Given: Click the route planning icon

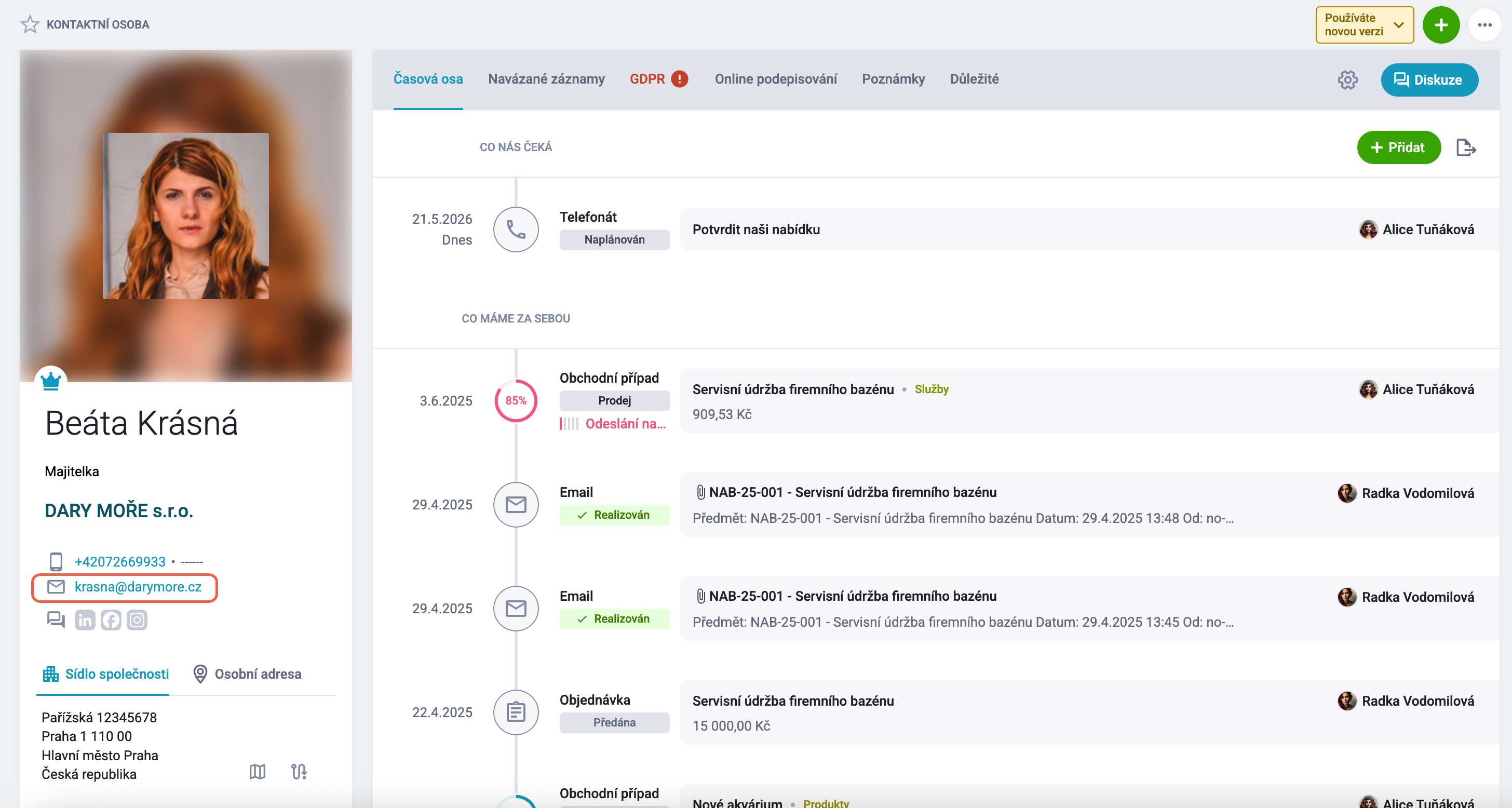Looking at the screenshot, I should point(300,772).
